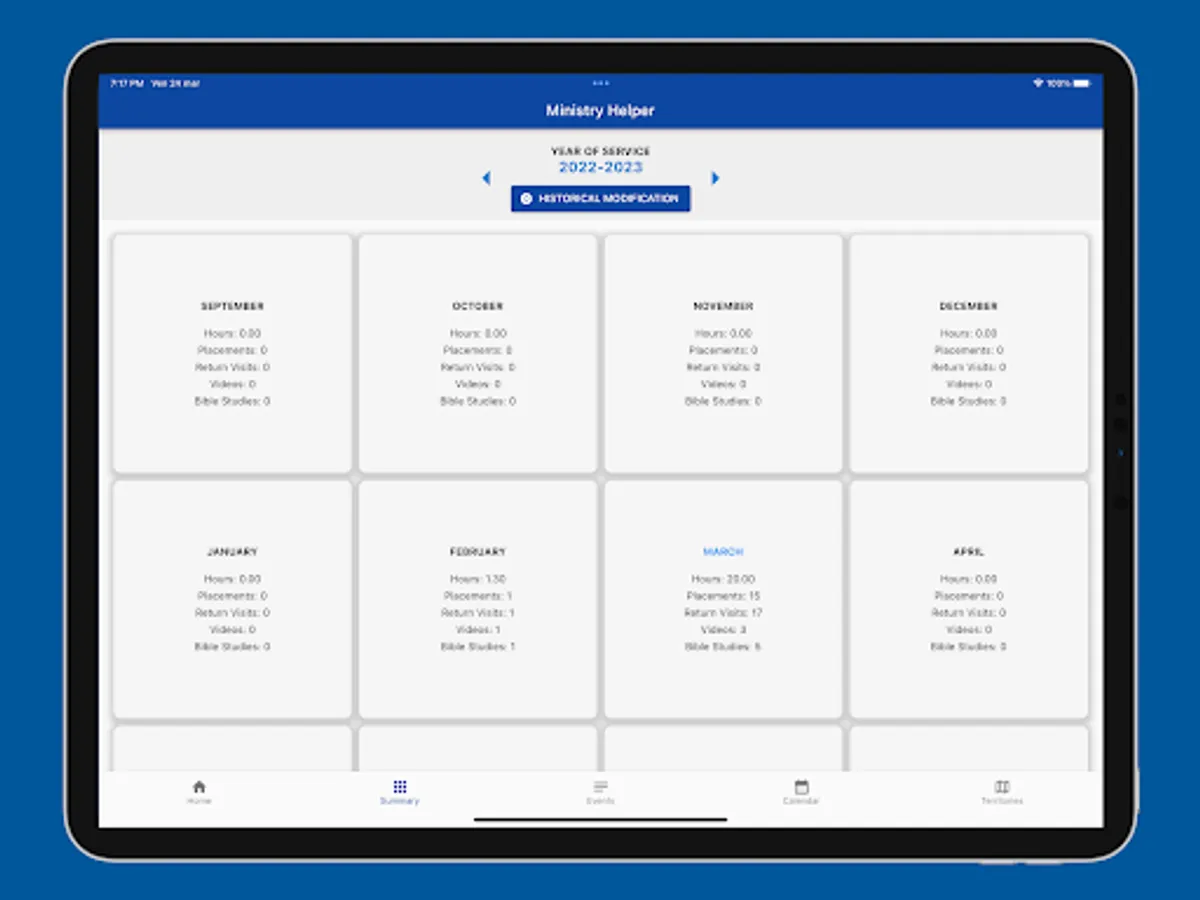1200x900 pixels.
Task: Open the Territories tab
Action: click(x=1002, y=792)
